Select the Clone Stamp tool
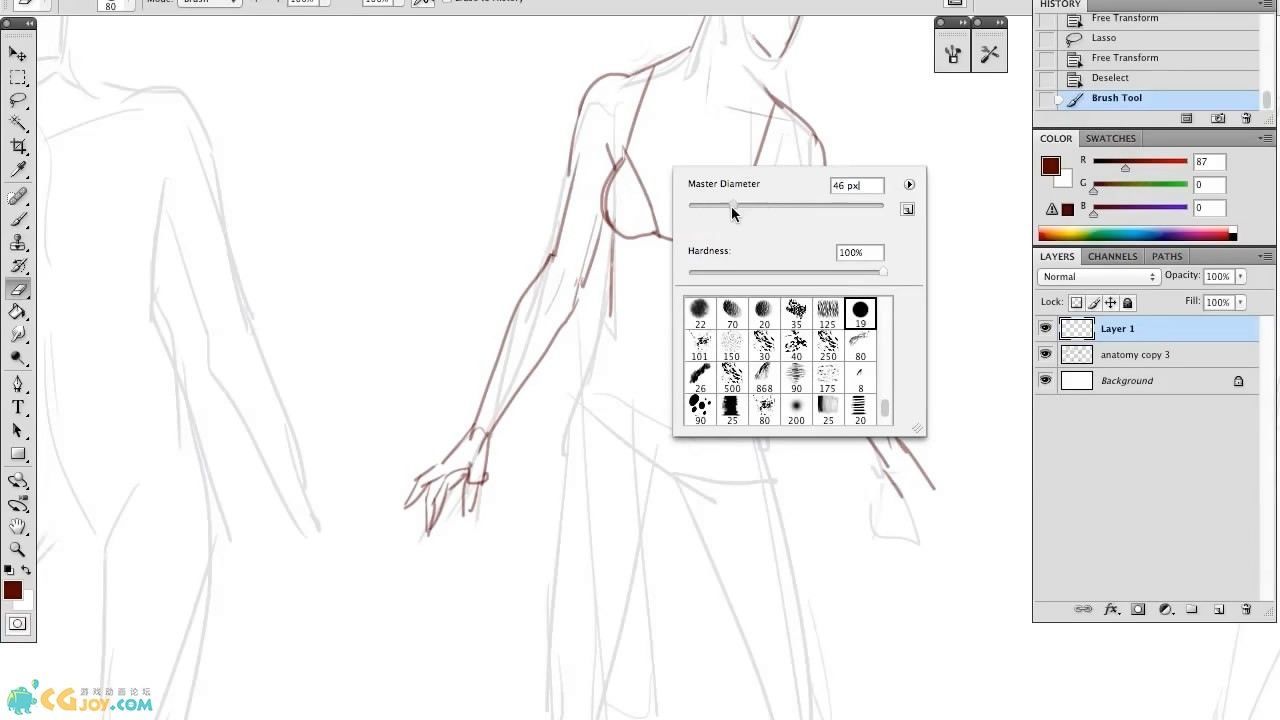The height and width of the screenshot is (720, 1280). (x=18, y=243)
